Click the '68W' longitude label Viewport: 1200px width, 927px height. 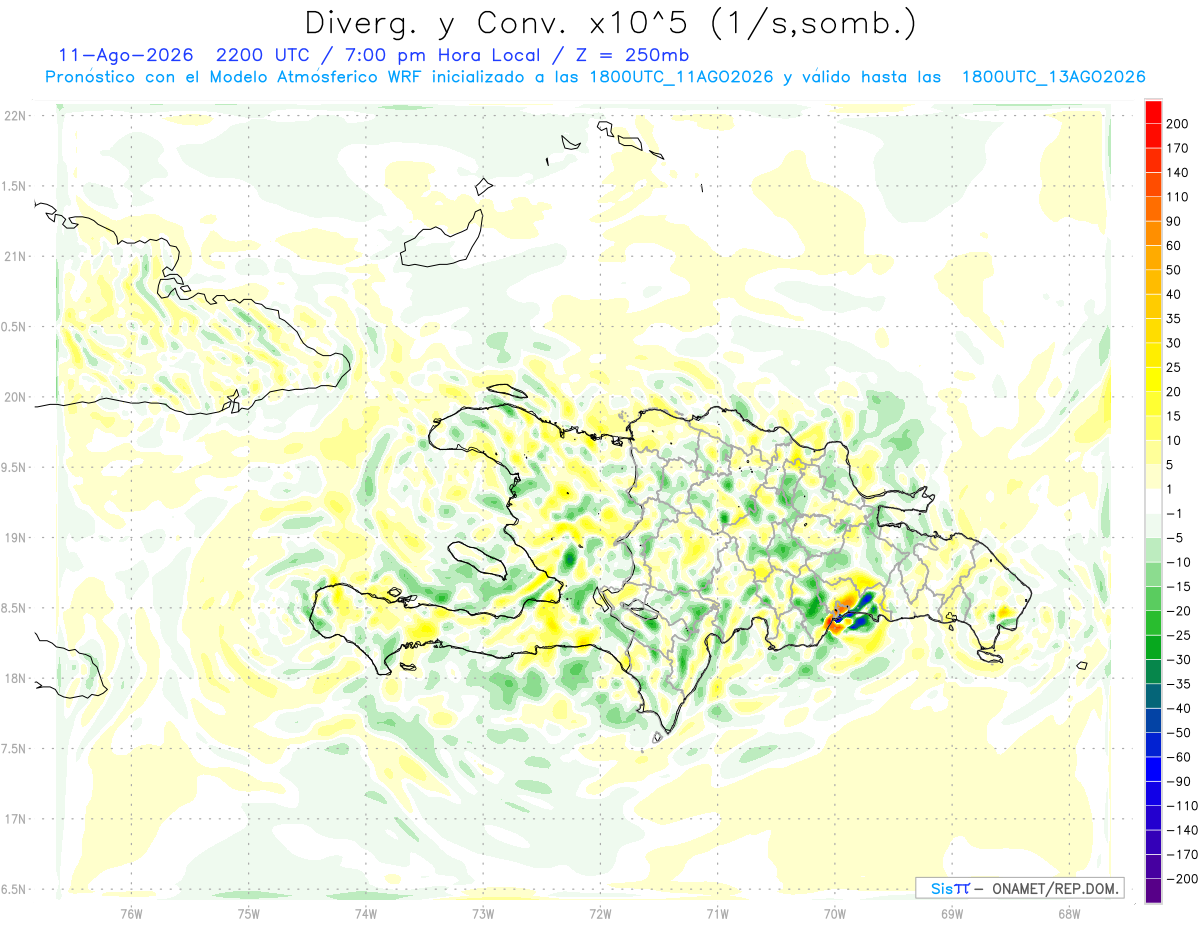point(1068,913)
